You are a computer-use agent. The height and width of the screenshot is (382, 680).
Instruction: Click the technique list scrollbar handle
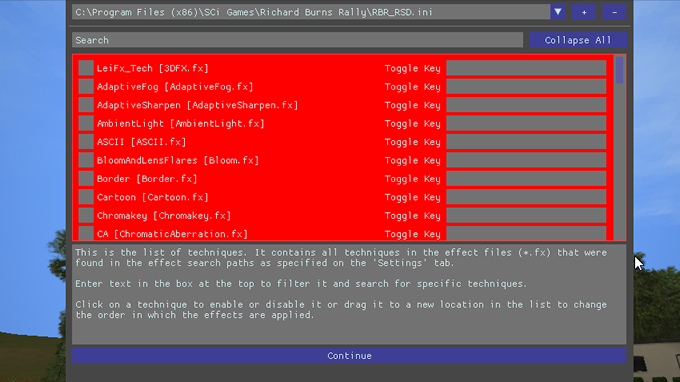pyautogui.click(x=619, y=70)
